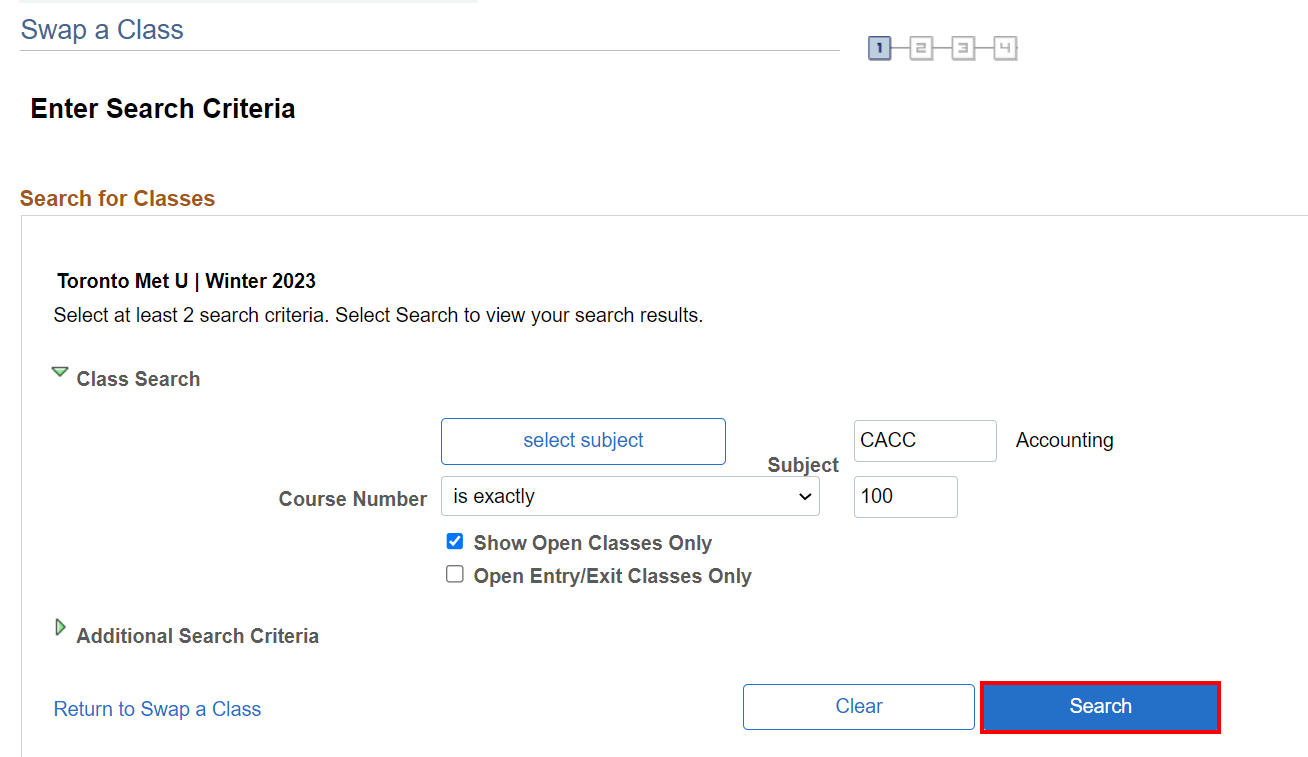Screen dimensions: 1308x757
Task: Enable Open Entry/Exit Classes Only checkbox
Action: point(455,575)
